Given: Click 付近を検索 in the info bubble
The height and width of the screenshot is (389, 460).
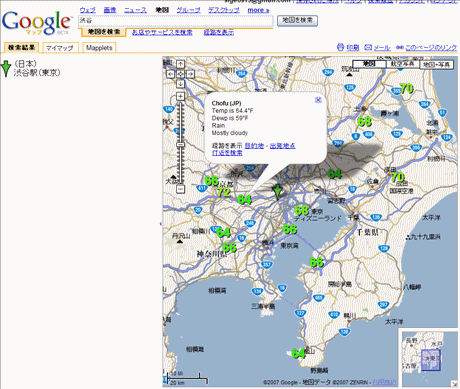Looking at the screenshot, I should coord(227,153).
